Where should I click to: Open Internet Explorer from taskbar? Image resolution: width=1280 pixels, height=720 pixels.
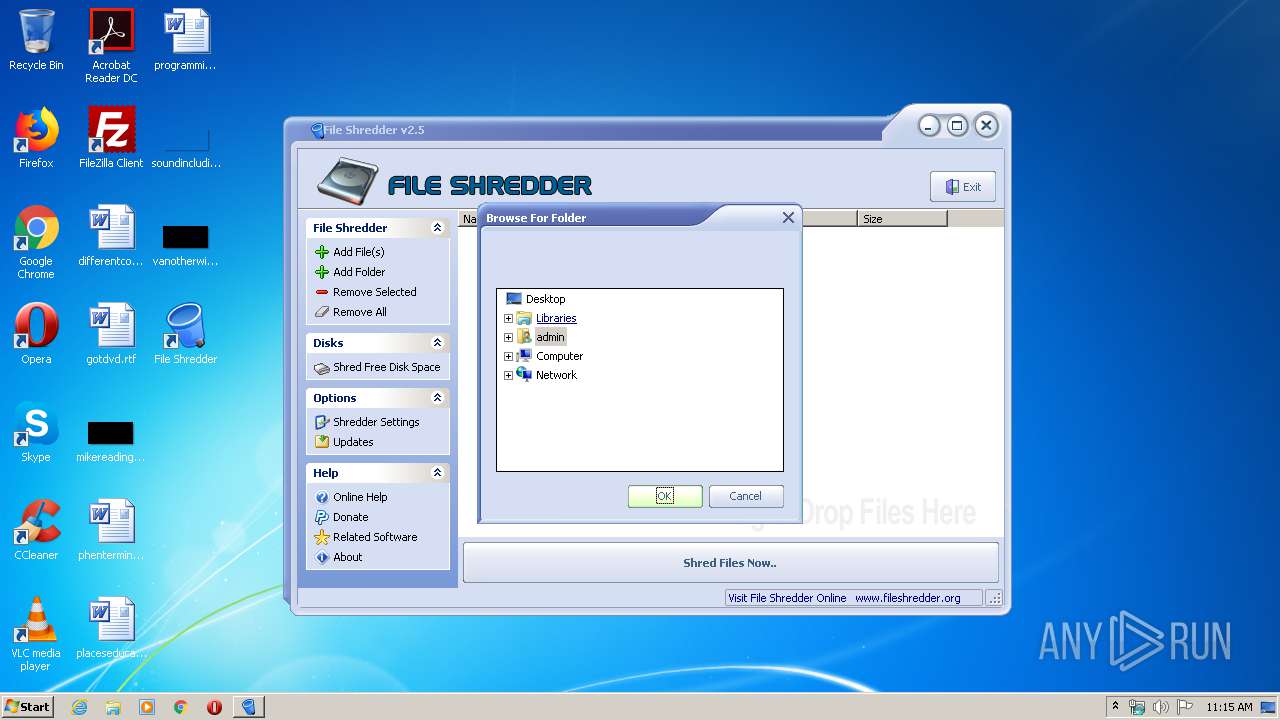coord(79,707)
